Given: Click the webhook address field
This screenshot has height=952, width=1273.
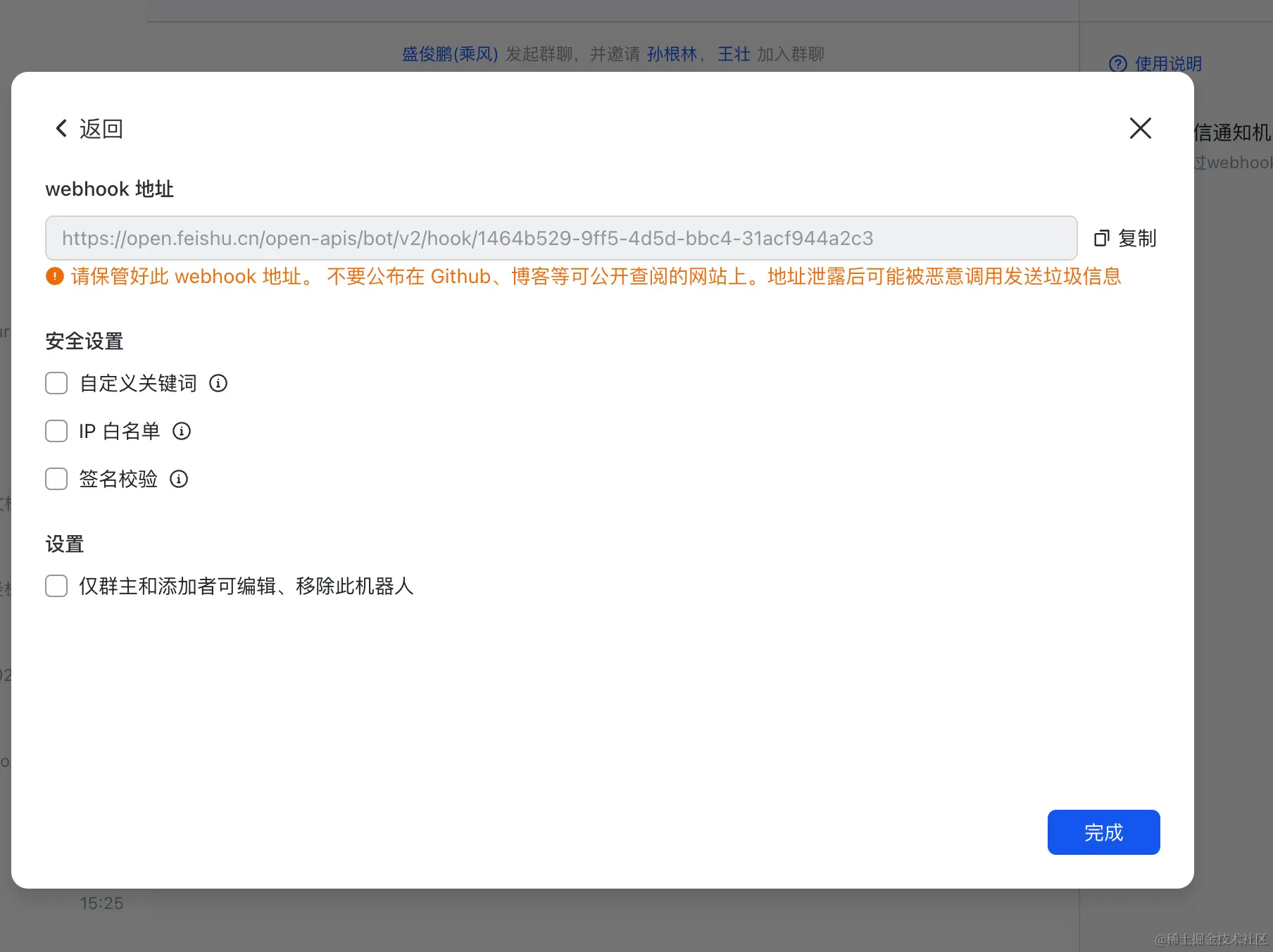Looking at the screenshot, I should (561, 238).
